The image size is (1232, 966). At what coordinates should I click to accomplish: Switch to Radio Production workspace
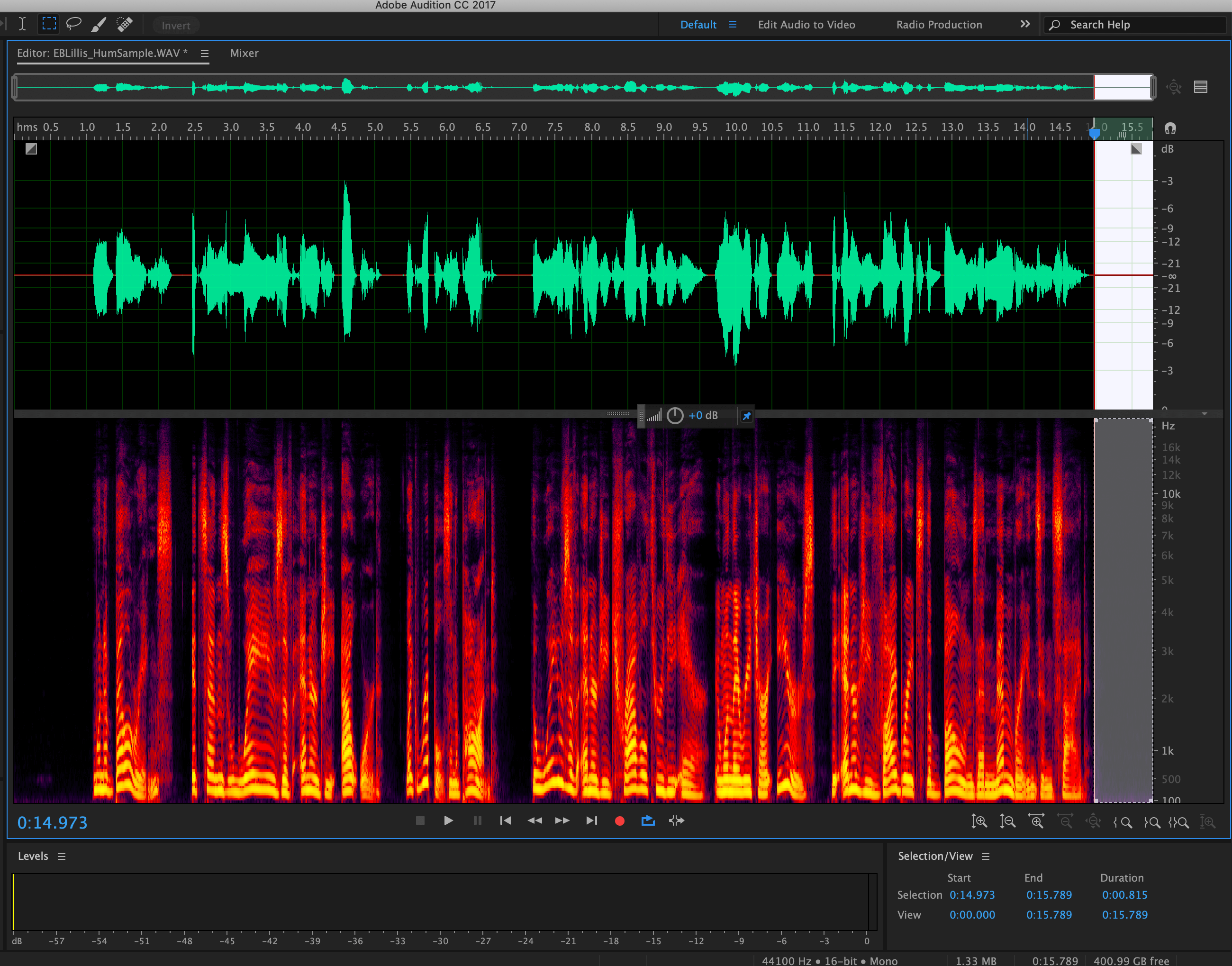[x=939, y=25]
